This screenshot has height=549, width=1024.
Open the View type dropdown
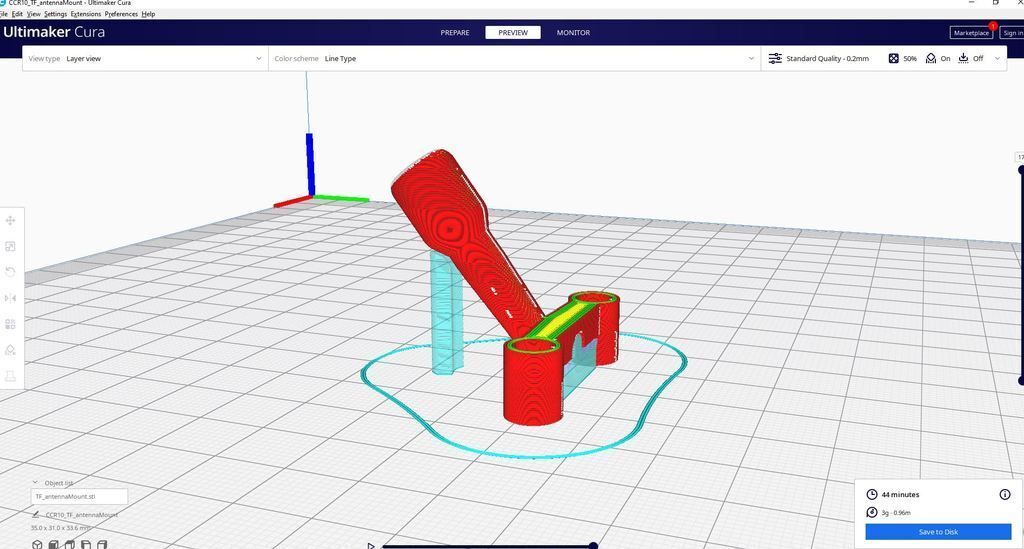tap(145, 59)
